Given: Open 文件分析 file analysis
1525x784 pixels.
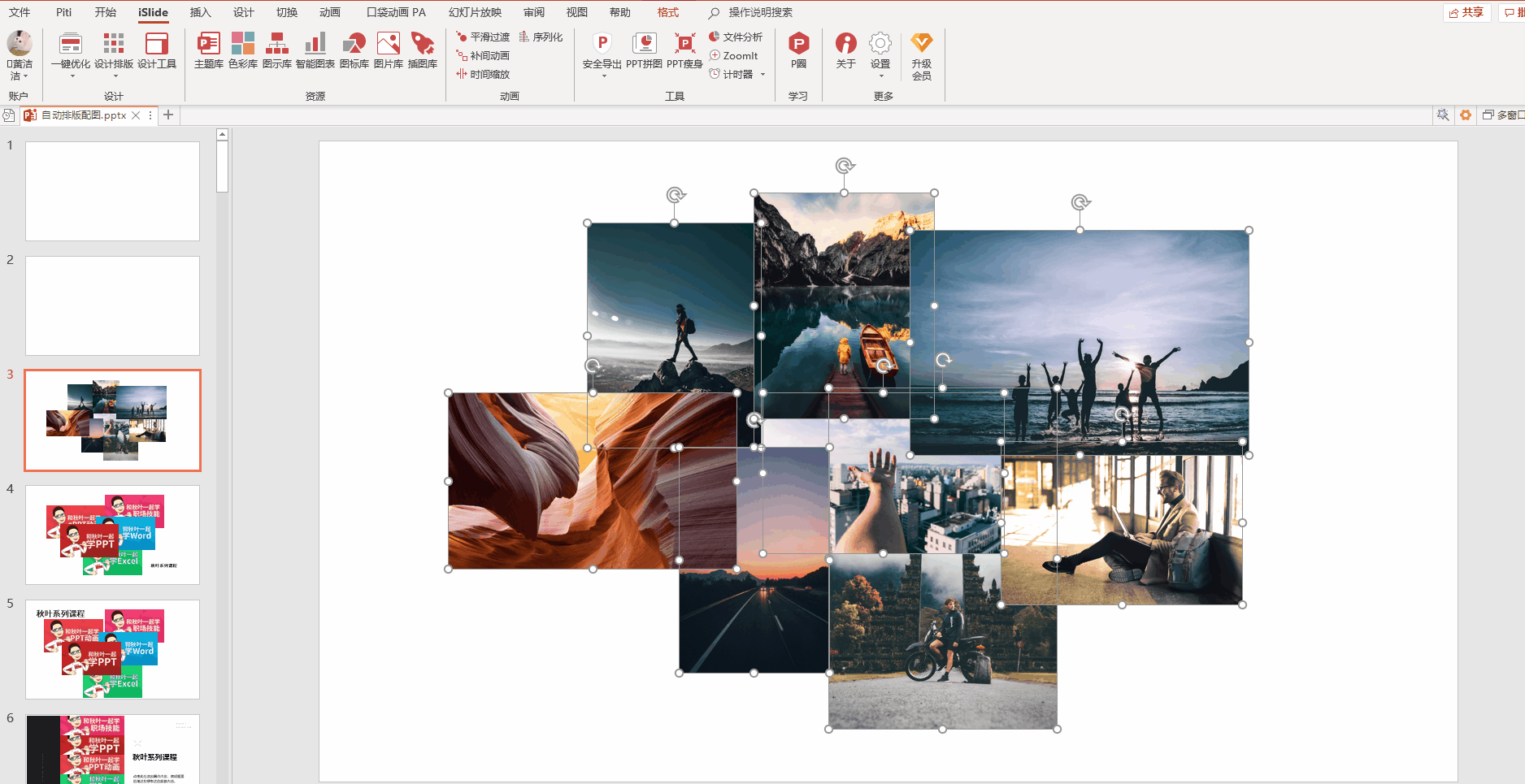Looking at the screenshot, I should click(x=736, y=37).
